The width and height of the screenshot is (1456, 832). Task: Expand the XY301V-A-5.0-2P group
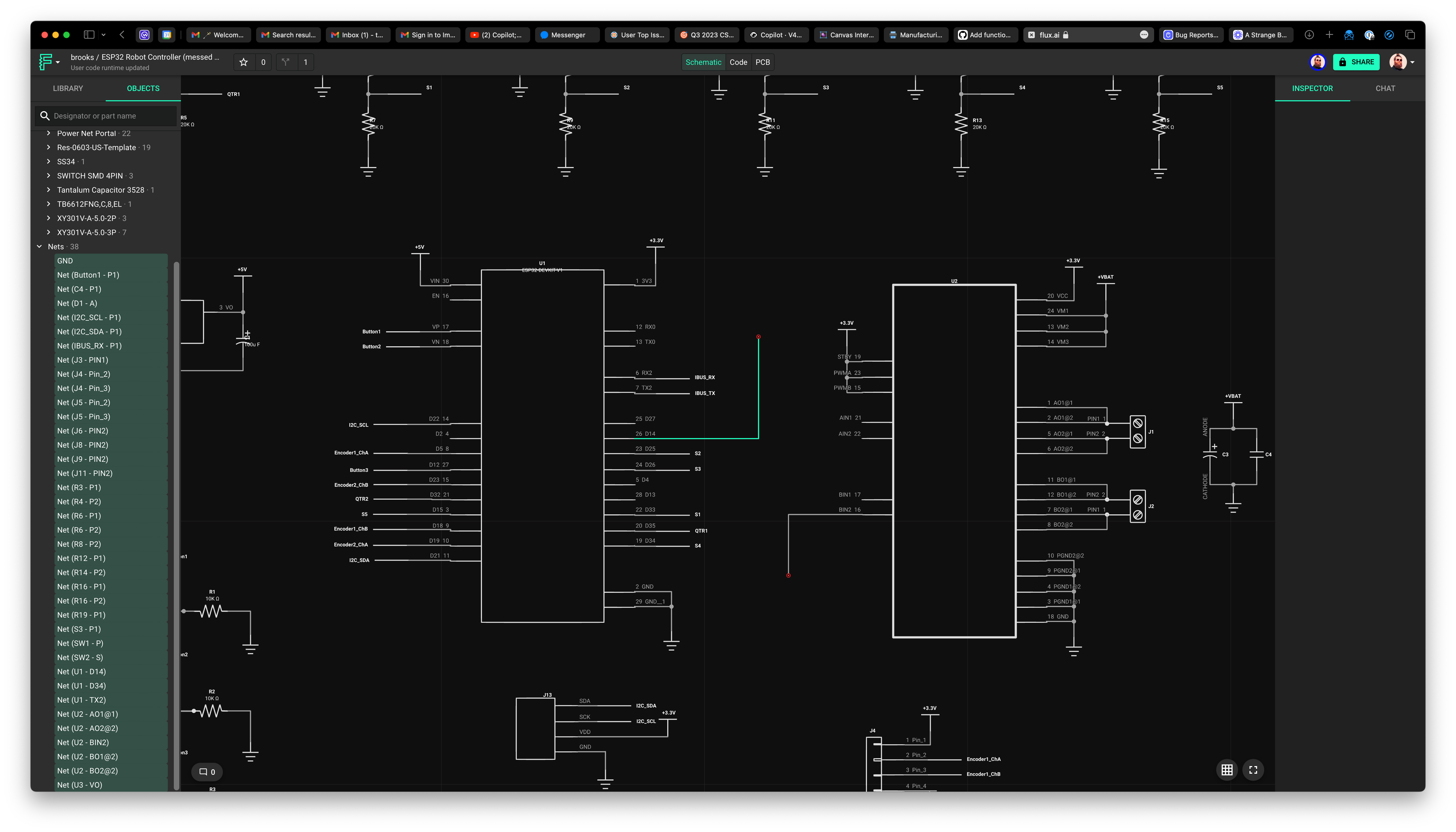coord(48,218)
